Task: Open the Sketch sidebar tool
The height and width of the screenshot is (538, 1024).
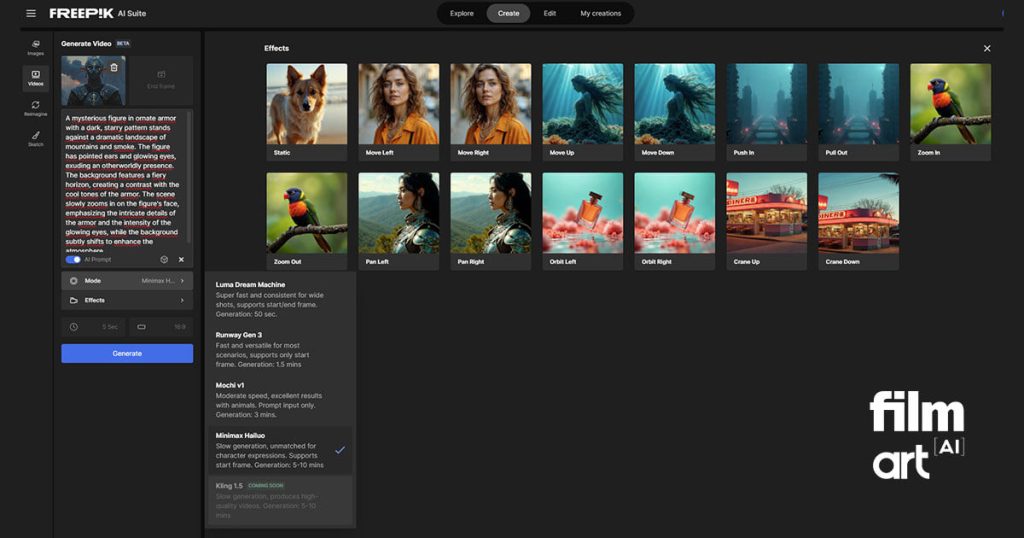Action: [x=36, y=139]
